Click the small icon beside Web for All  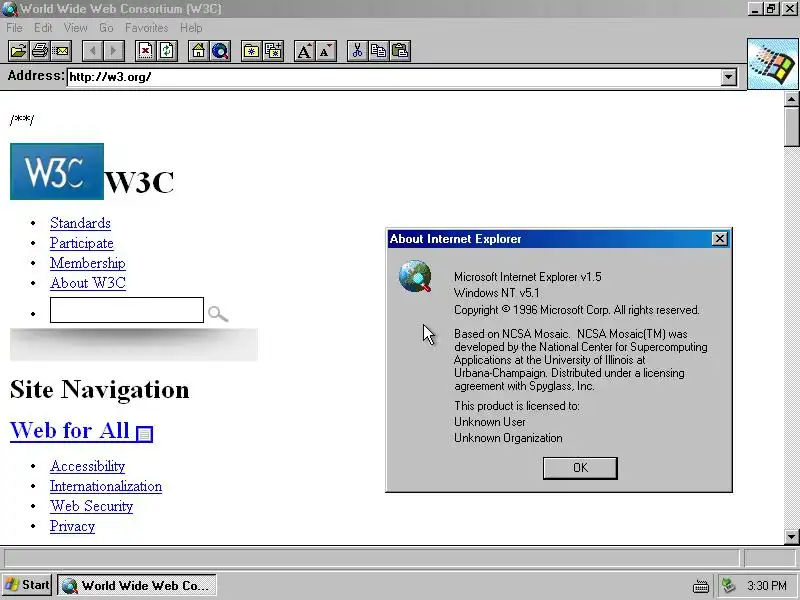coord(144,433)
